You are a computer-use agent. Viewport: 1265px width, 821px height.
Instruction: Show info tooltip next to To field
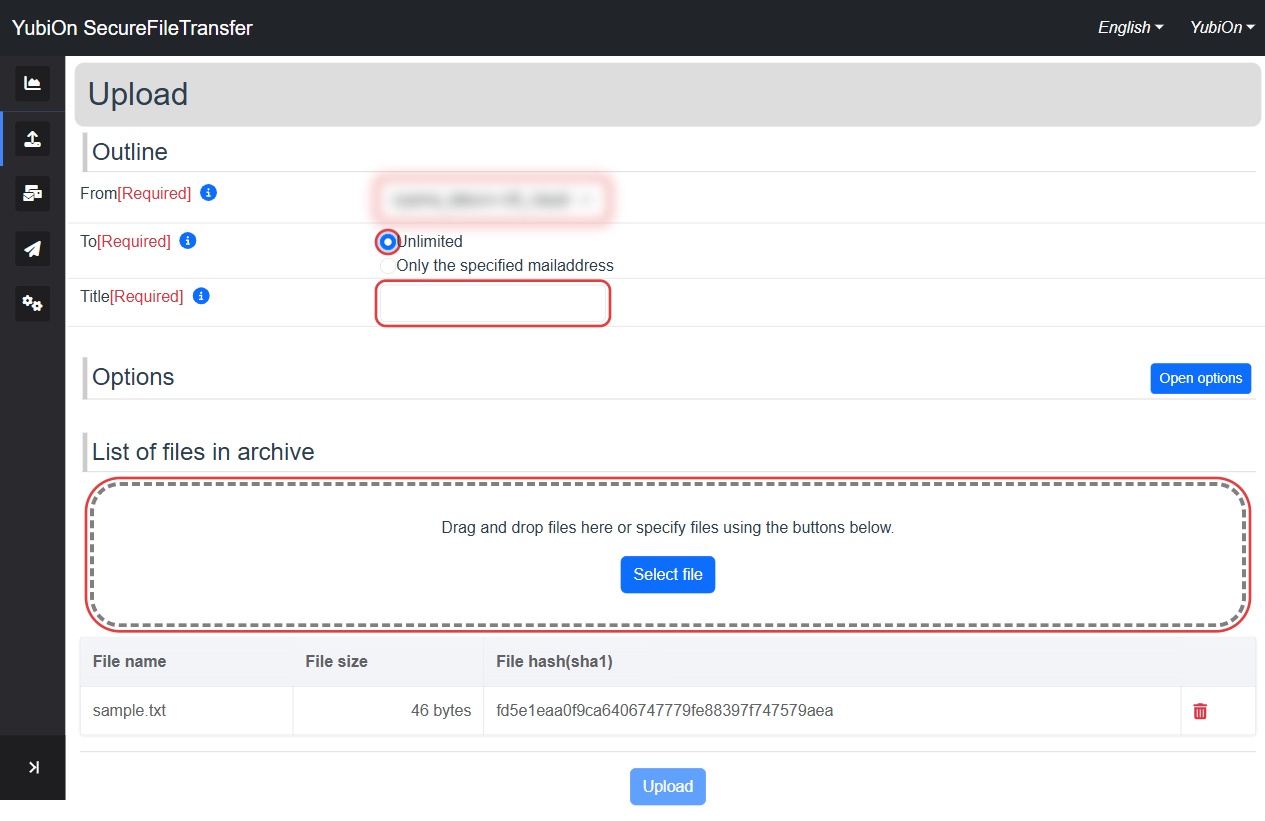tap(188, 241)
